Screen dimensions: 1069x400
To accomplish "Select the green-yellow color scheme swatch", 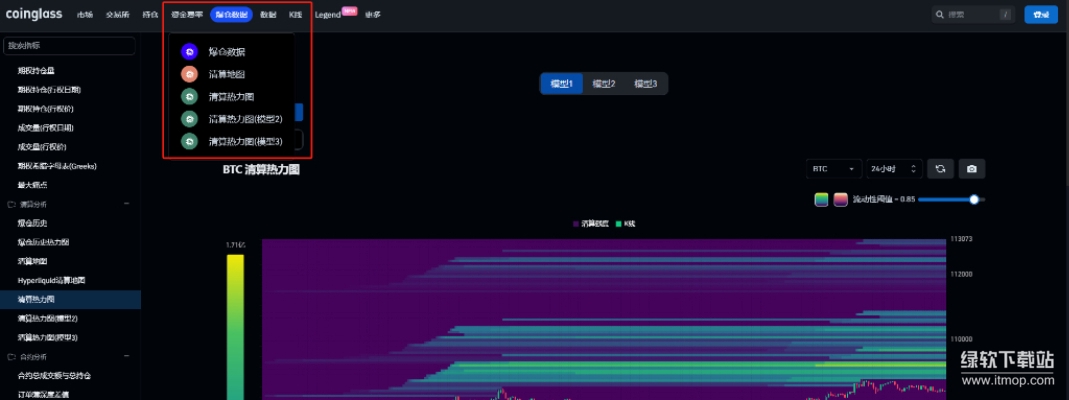I will (x=821, y=199).
